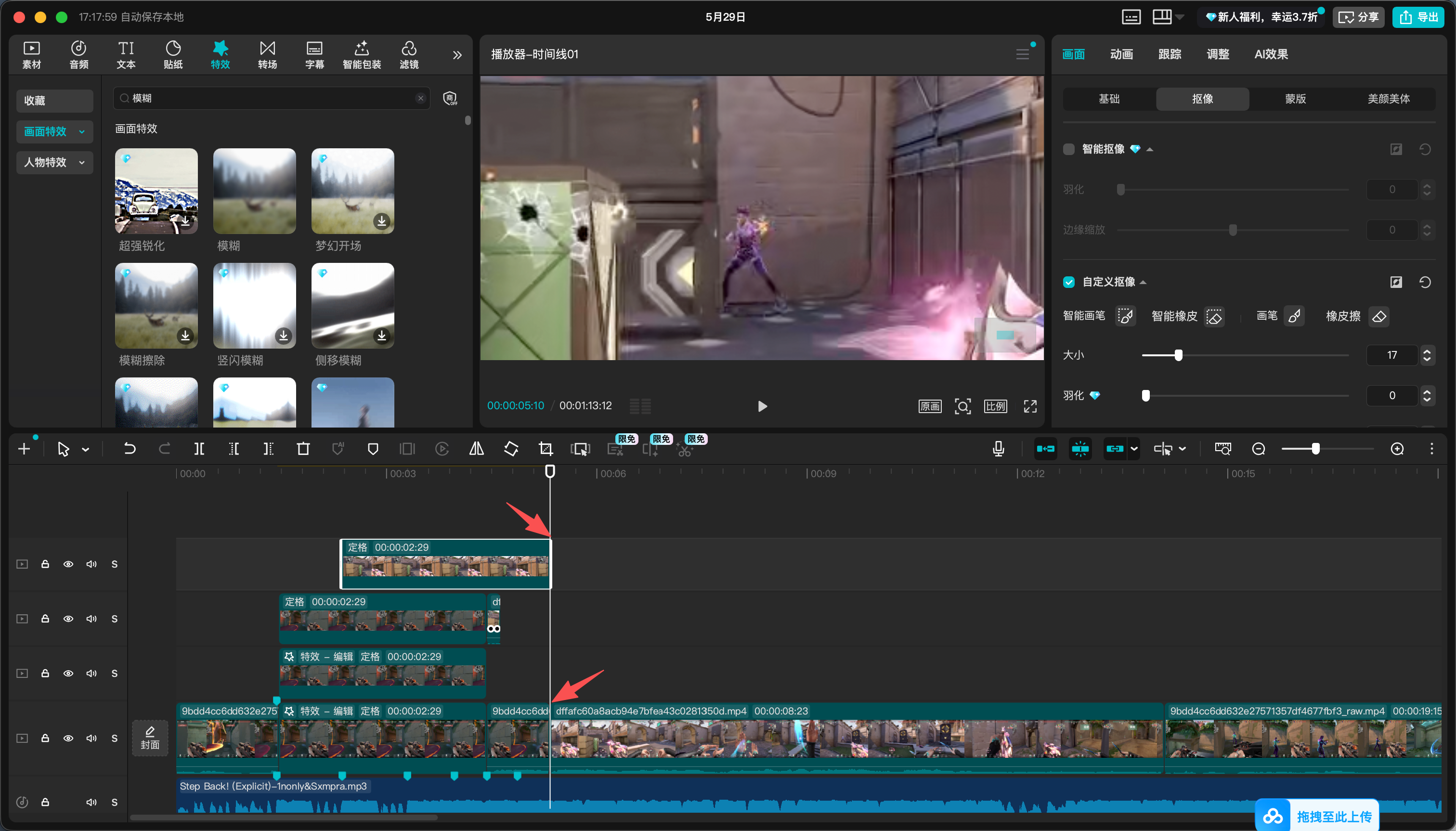
Task: Open the player panel hamburger menu
Action: click(x=1022, y=54)
